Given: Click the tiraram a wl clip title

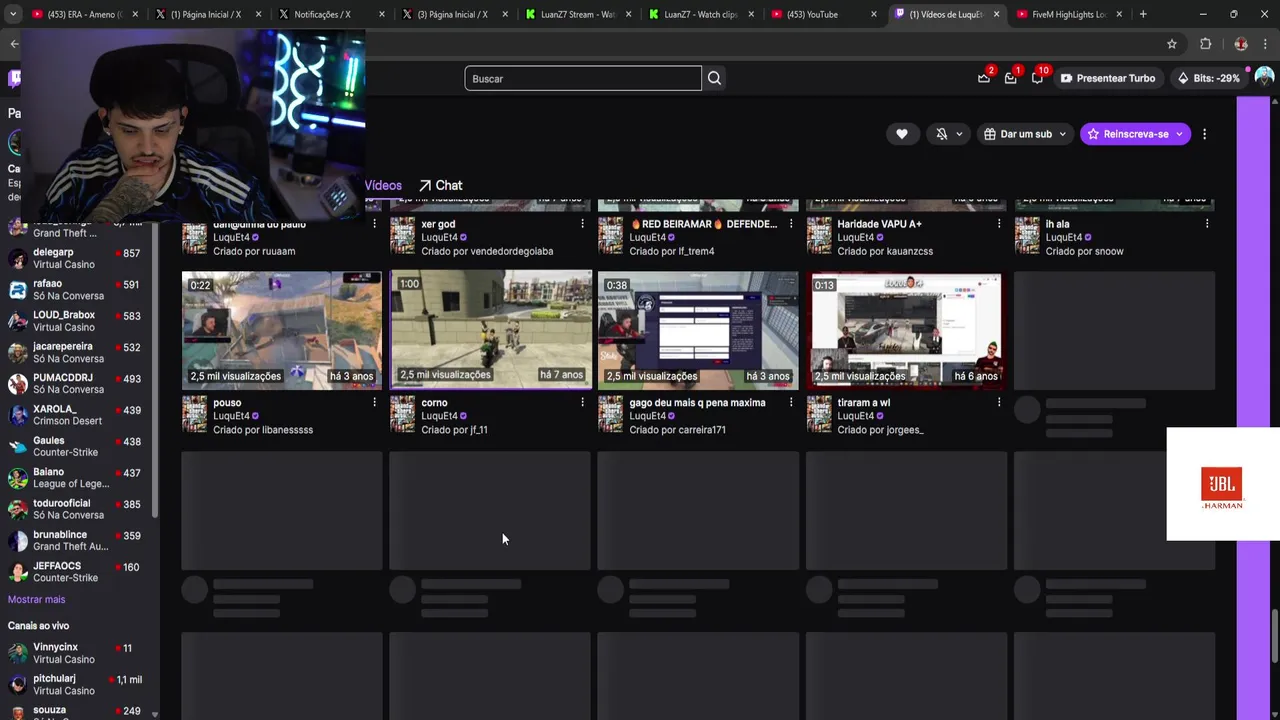Looking at the screenshot, I should pyautogui.click(x=863, y=403).
